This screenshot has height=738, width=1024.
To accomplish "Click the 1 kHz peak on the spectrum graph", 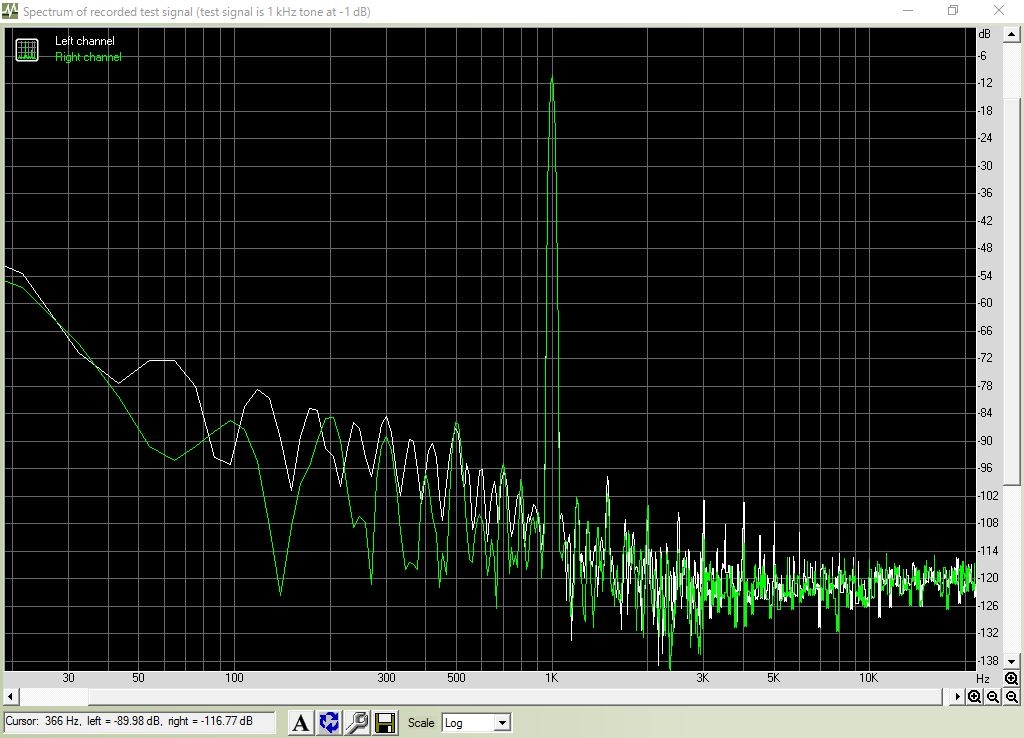I will click(x=552, y=79).
